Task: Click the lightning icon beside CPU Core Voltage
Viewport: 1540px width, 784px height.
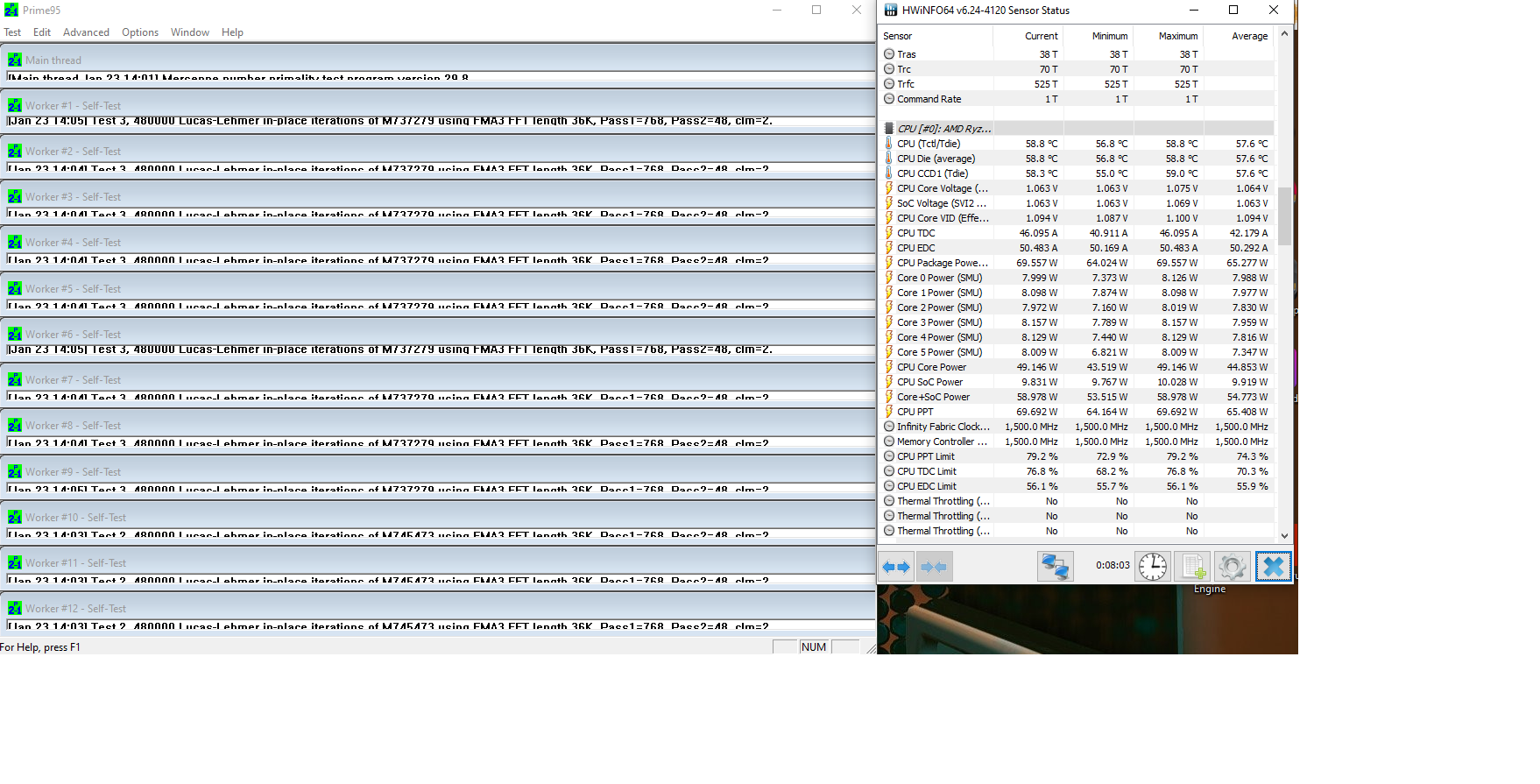Action: click(889, 188)
